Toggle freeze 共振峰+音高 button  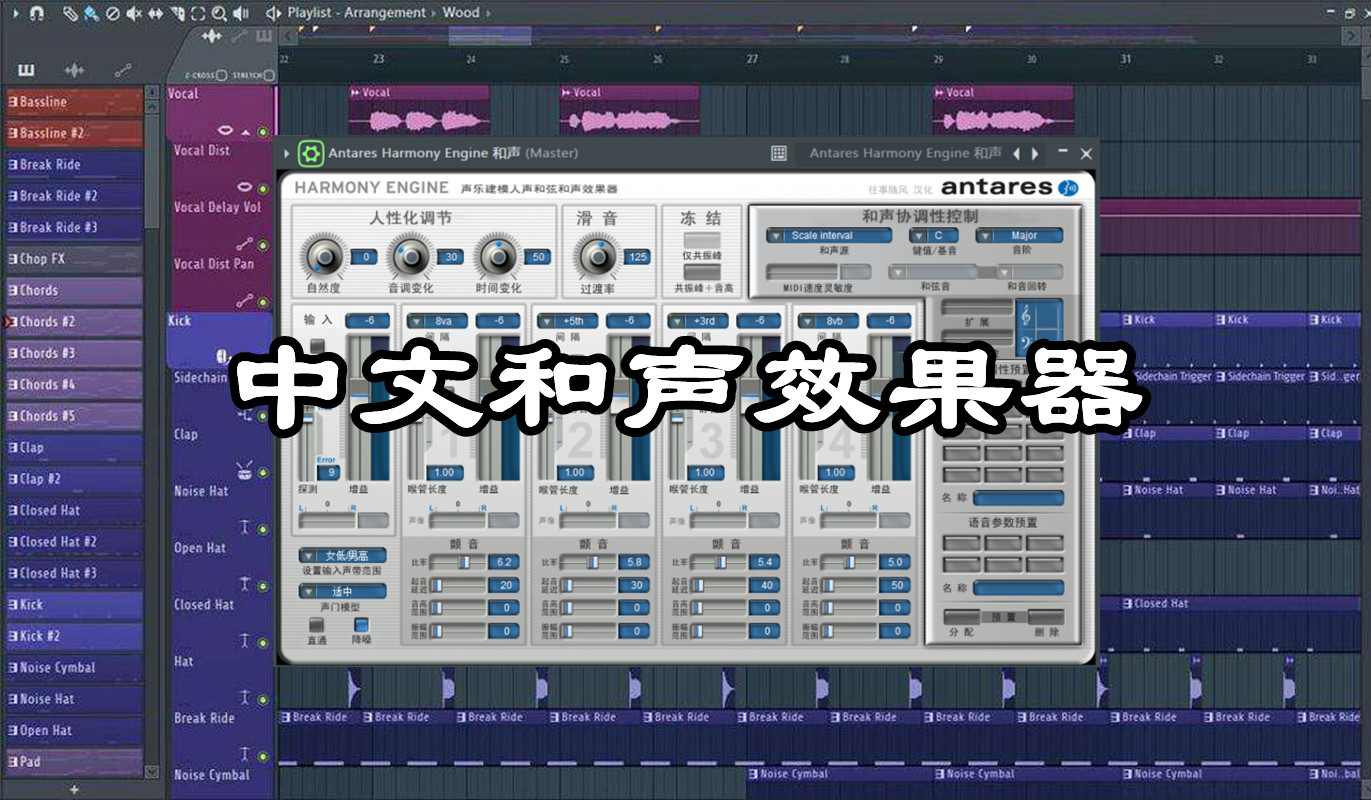[x=701, y=271]
